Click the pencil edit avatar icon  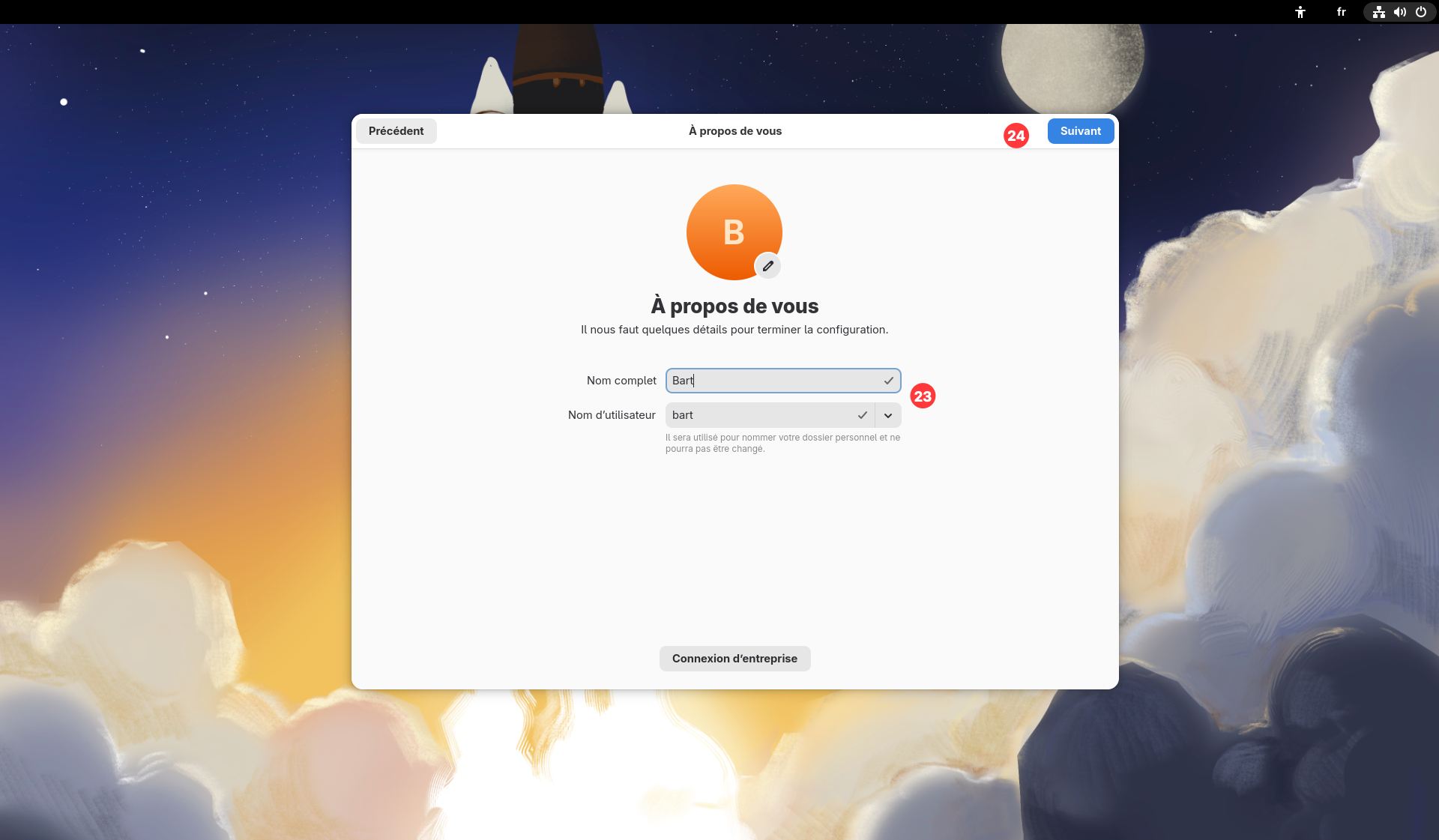pyautogui.click(x=767, y=266)
